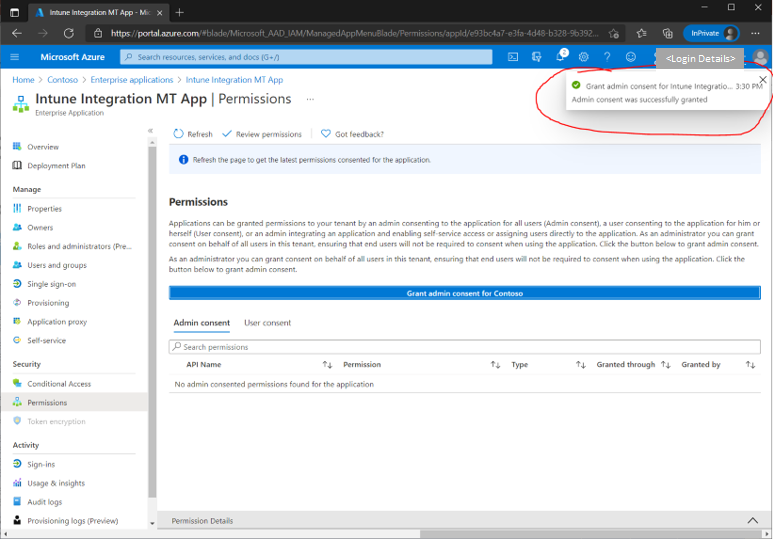This screenshot has height=539, width=773.
Task: Open the browser favorites star icon
Action: 641,33
